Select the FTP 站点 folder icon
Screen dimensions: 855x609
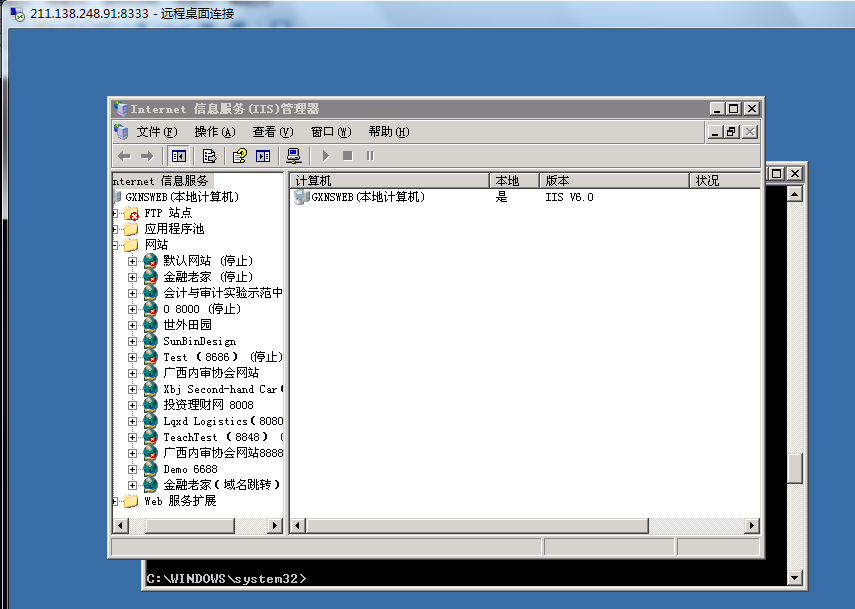click(131, 213)
